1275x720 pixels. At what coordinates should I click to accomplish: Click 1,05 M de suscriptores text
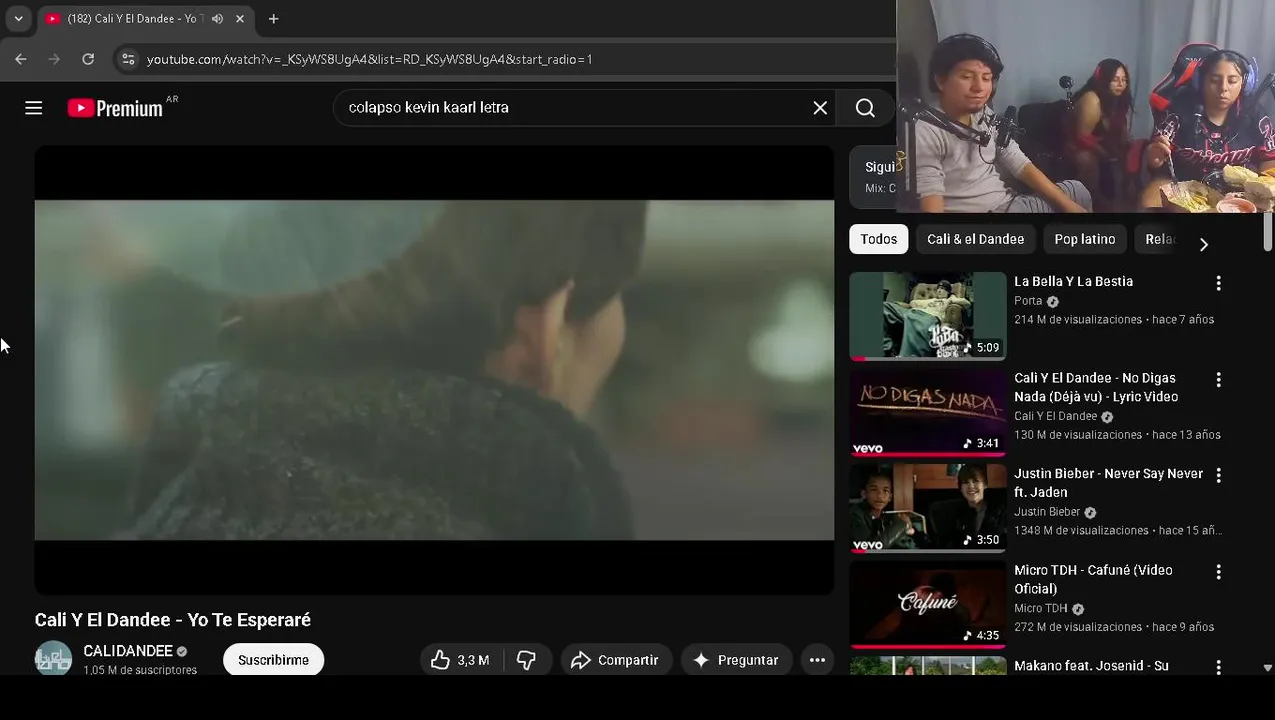point(140,670)
